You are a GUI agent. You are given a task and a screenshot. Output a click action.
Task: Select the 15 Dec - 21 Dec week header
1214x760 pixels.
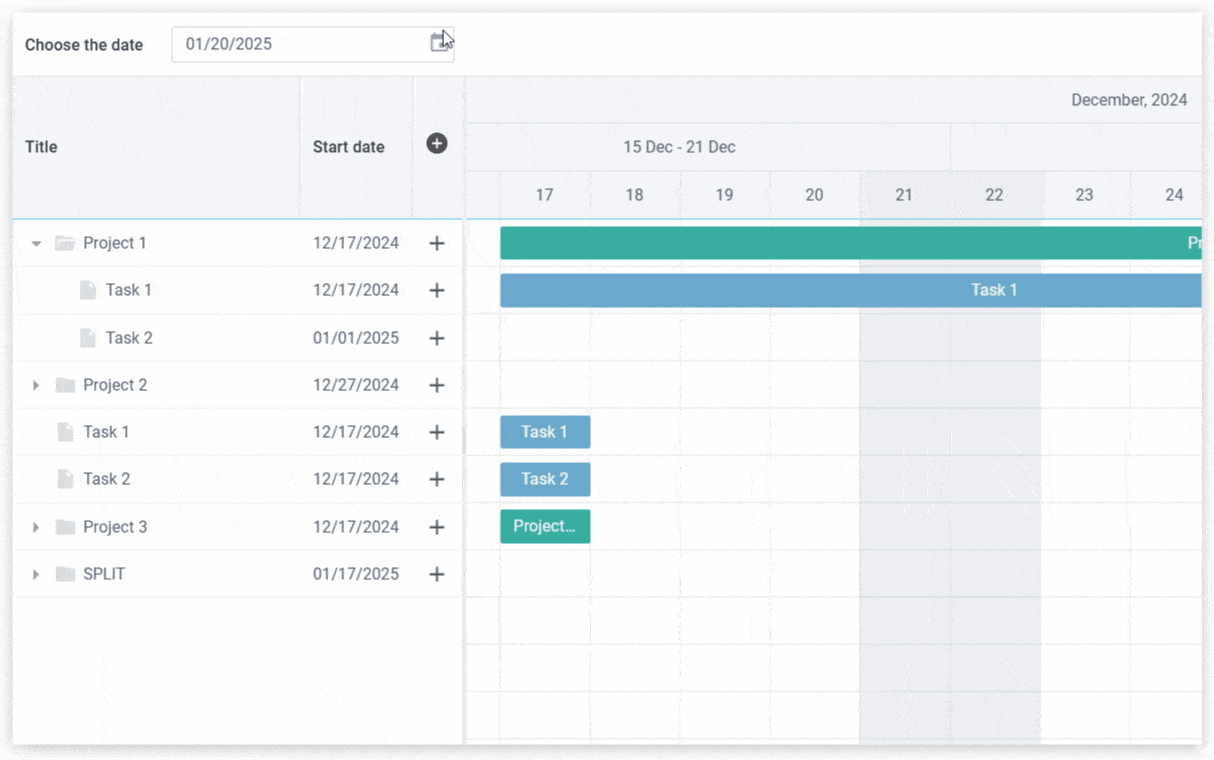[x=679, y=147]
